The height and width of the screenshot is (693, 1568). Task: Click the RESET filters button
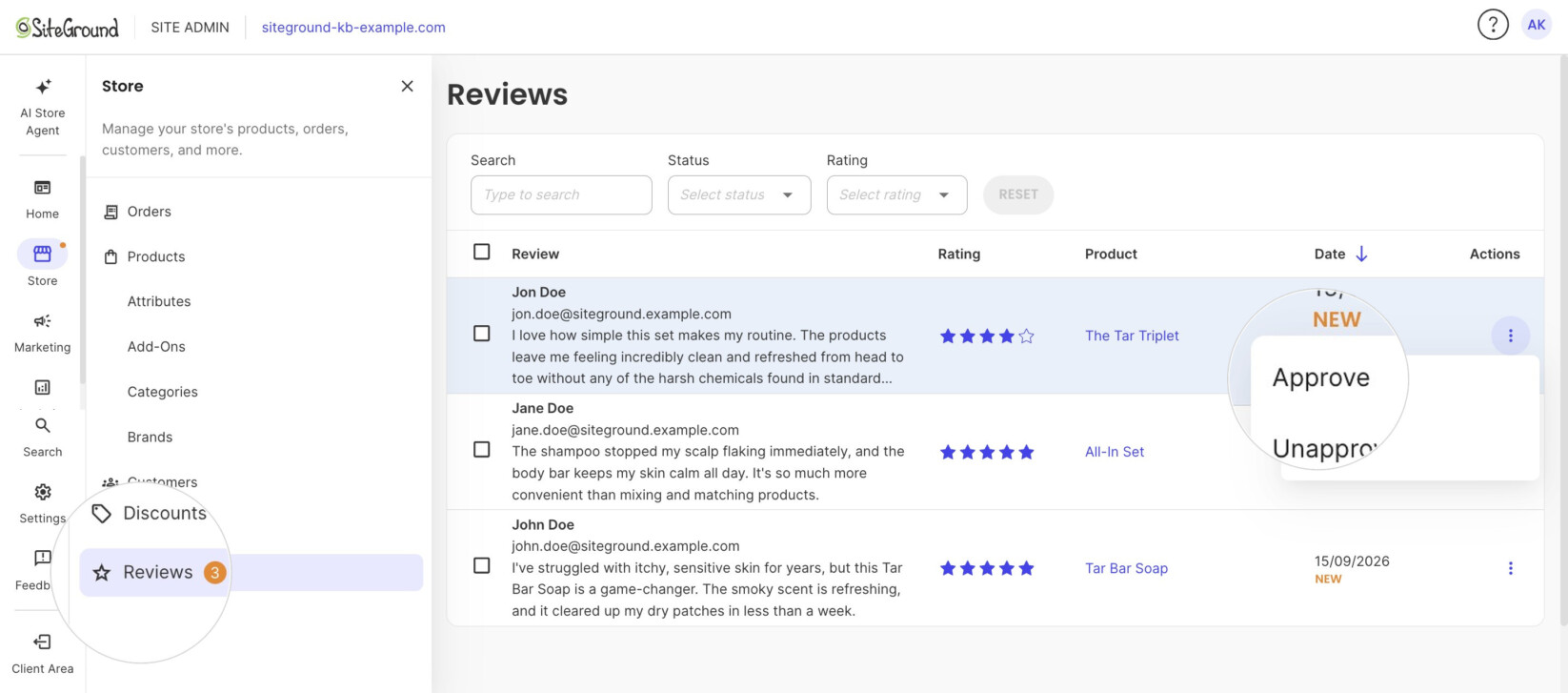pyautogui.click(x=1018, y=194)
